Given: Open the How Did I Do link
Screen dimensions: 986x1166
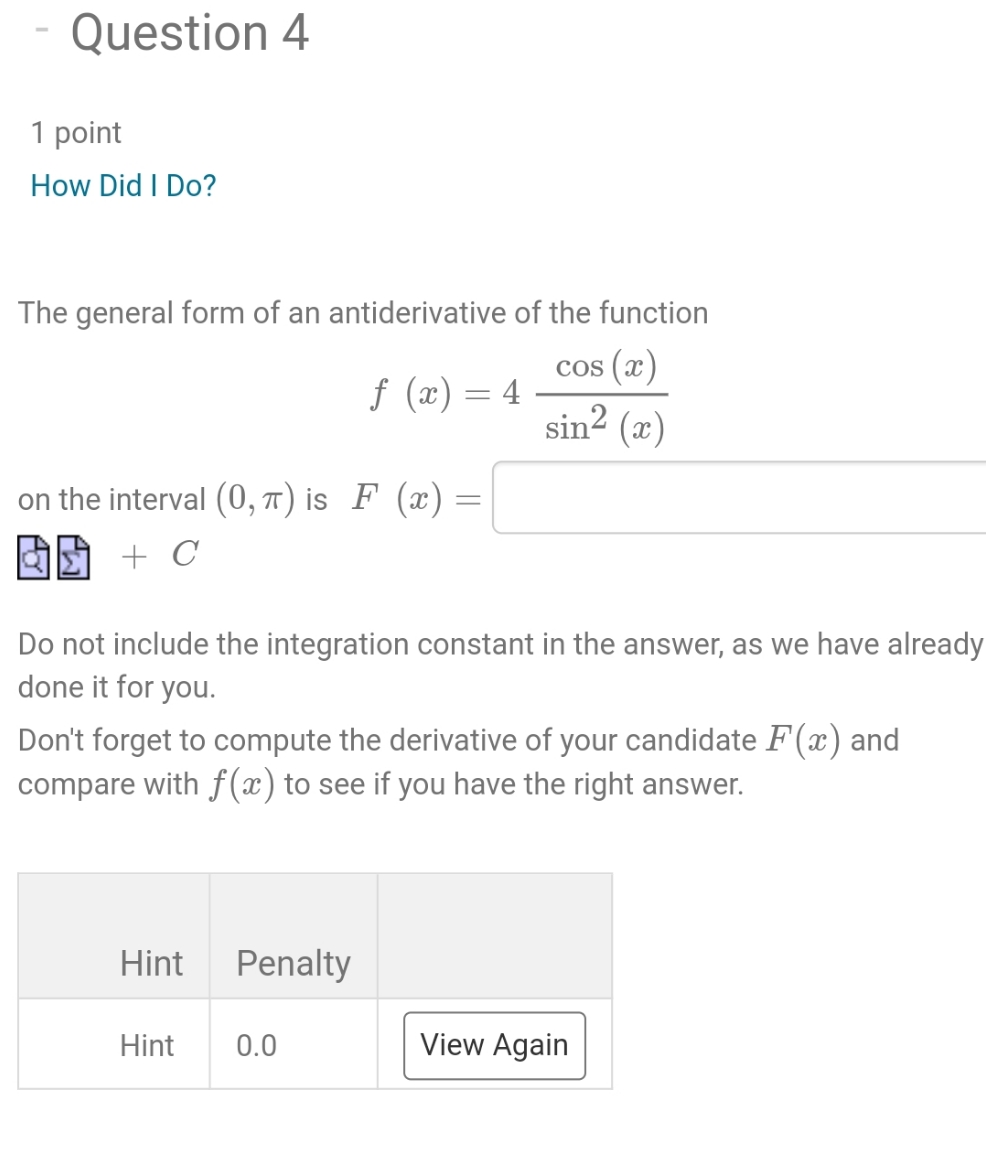Looking at the screenshot, I should pyautogui.click(x=122, y=186).
